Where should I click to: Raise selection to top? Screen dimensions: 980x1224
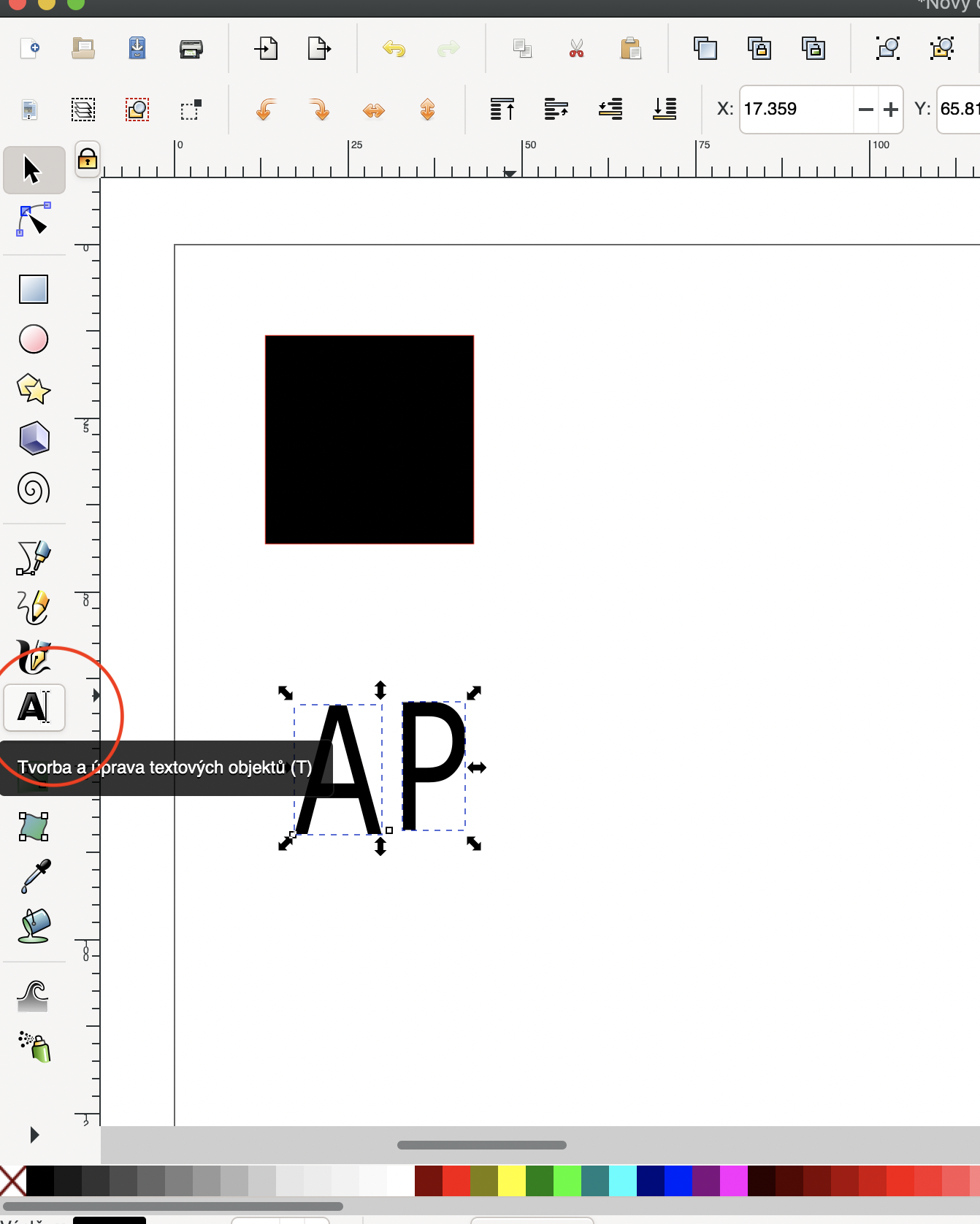pos(502,110)
